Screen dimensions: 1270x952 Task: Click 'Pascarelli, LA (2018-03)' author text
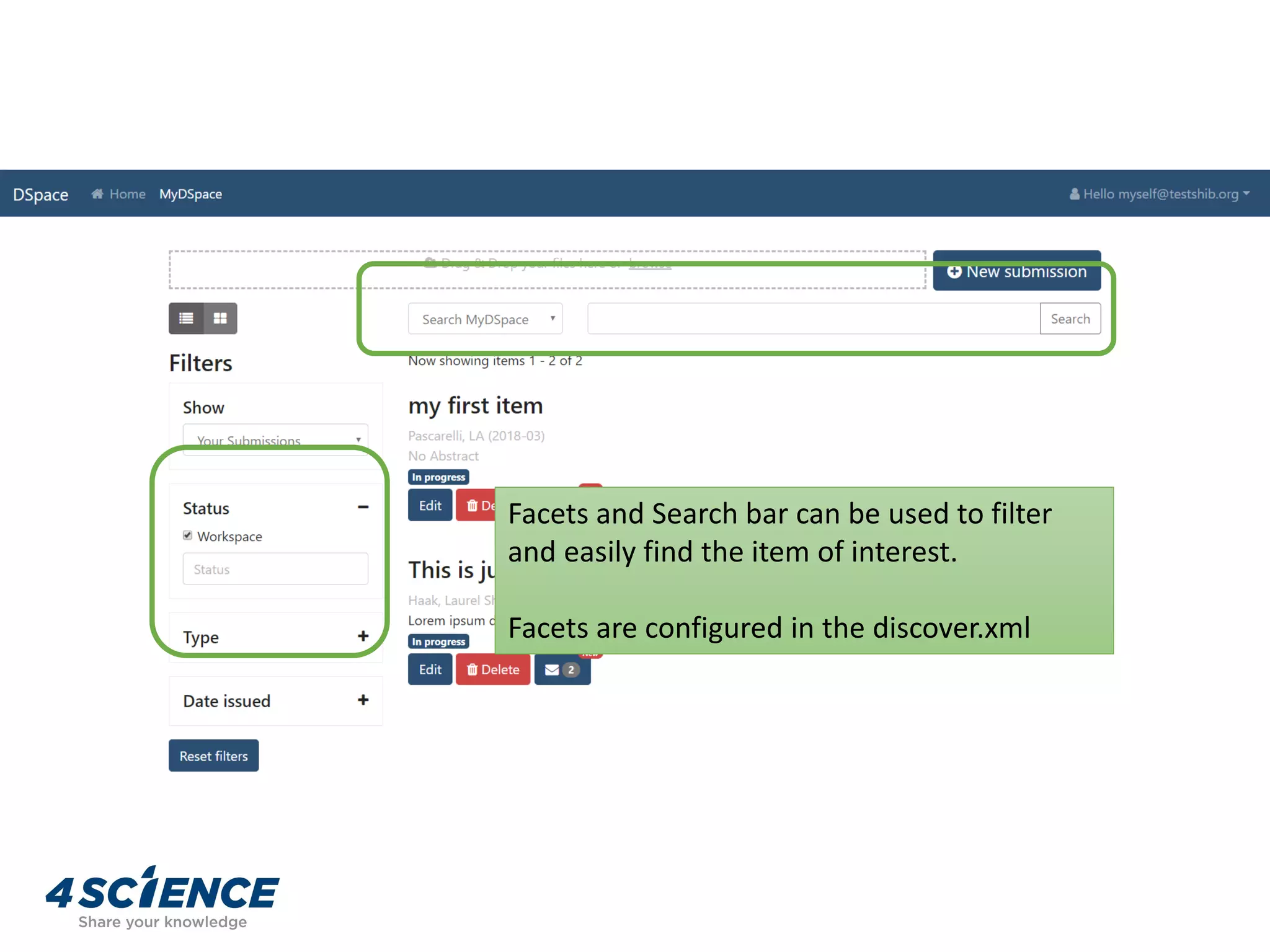pos(476,436)
